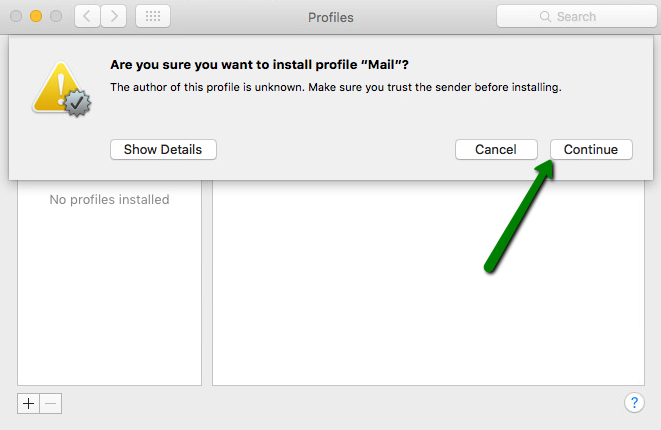
Task: Click the gray zoom window button
Action: [56, 16]
